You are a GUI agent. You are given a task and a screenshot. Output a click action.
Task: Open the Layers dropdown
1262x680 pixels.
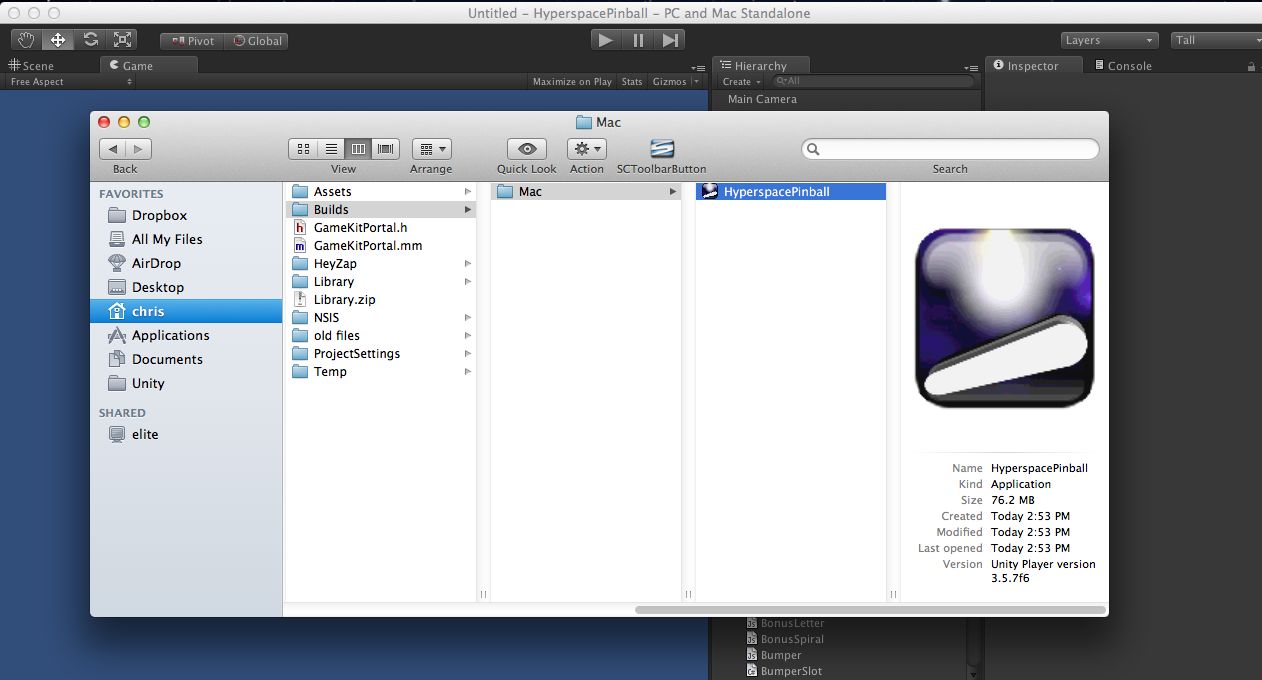[1108, 39]
